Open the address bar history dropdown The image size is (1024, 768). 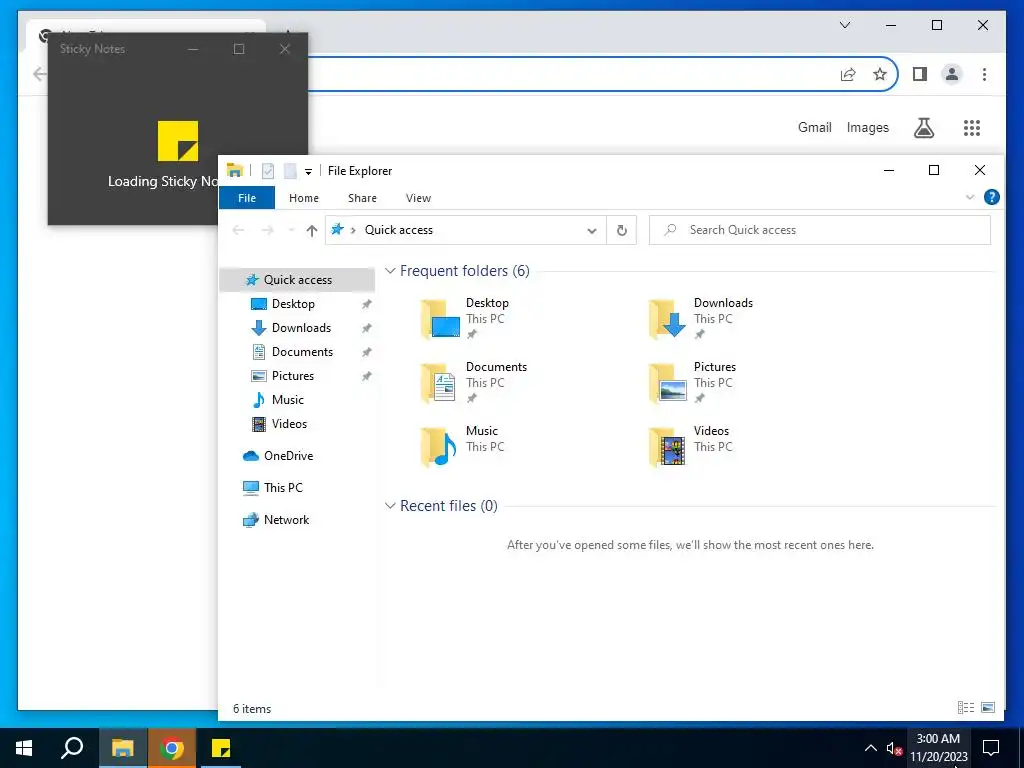click(x=592, y=231)
